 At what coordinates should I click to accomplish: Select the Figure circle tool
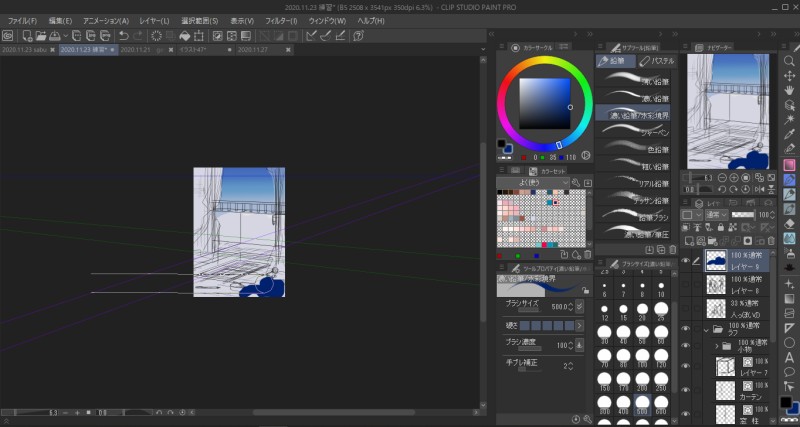click(x=789, y=342)
